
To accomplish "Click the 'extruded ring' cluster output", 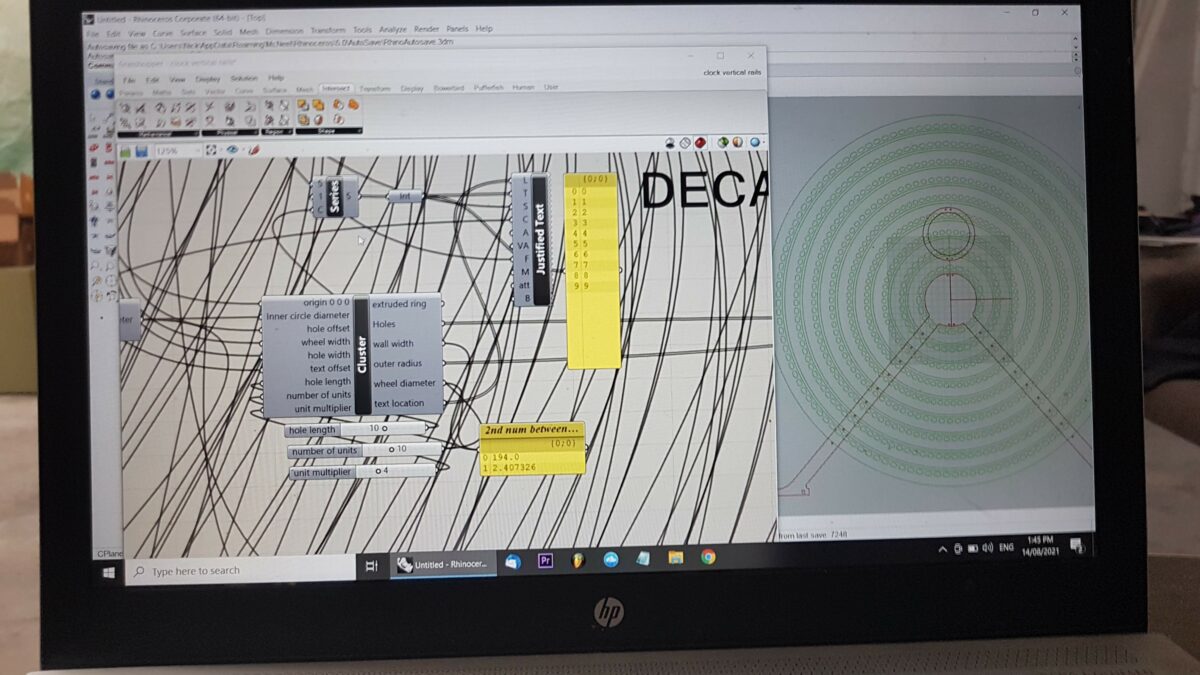I will [x=399, y=303].
